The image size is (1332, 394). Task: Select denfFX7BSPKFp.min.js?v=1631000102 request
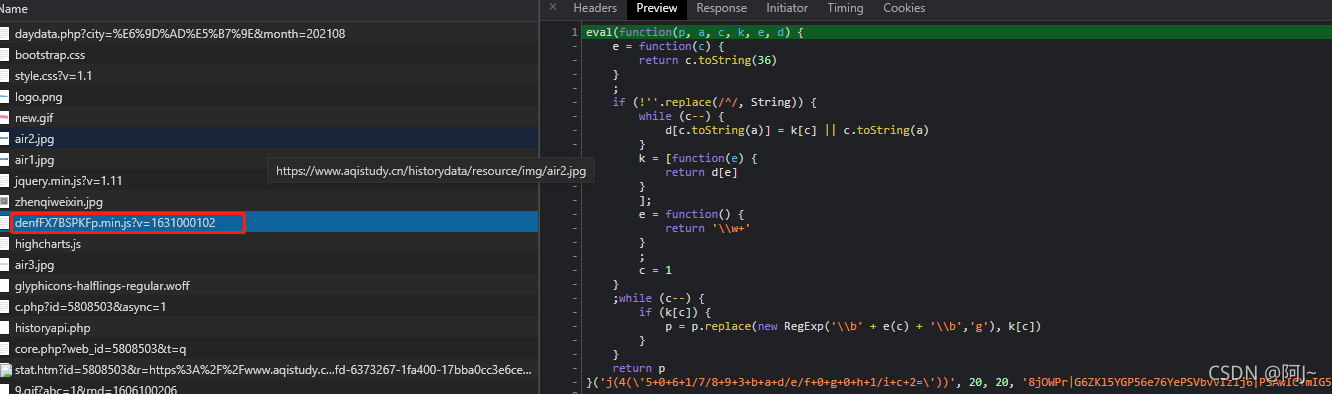point(269,223)
